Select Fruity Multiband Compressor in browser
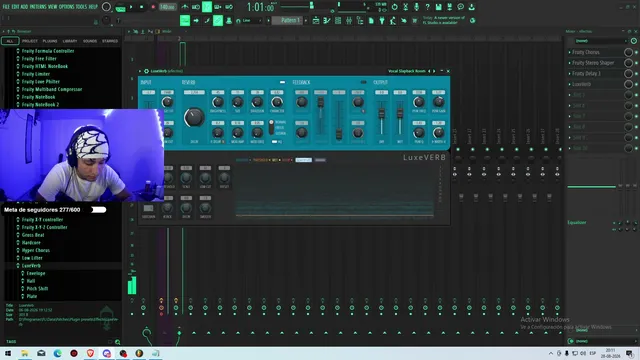Viewport: 640px width, 360px height. pos(52,89)
